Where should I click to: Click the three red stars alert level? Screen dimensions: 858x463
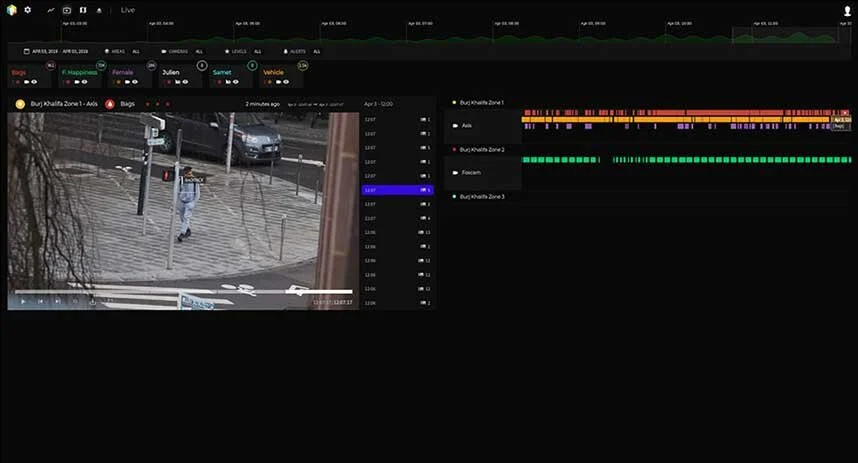pos(158,104)
